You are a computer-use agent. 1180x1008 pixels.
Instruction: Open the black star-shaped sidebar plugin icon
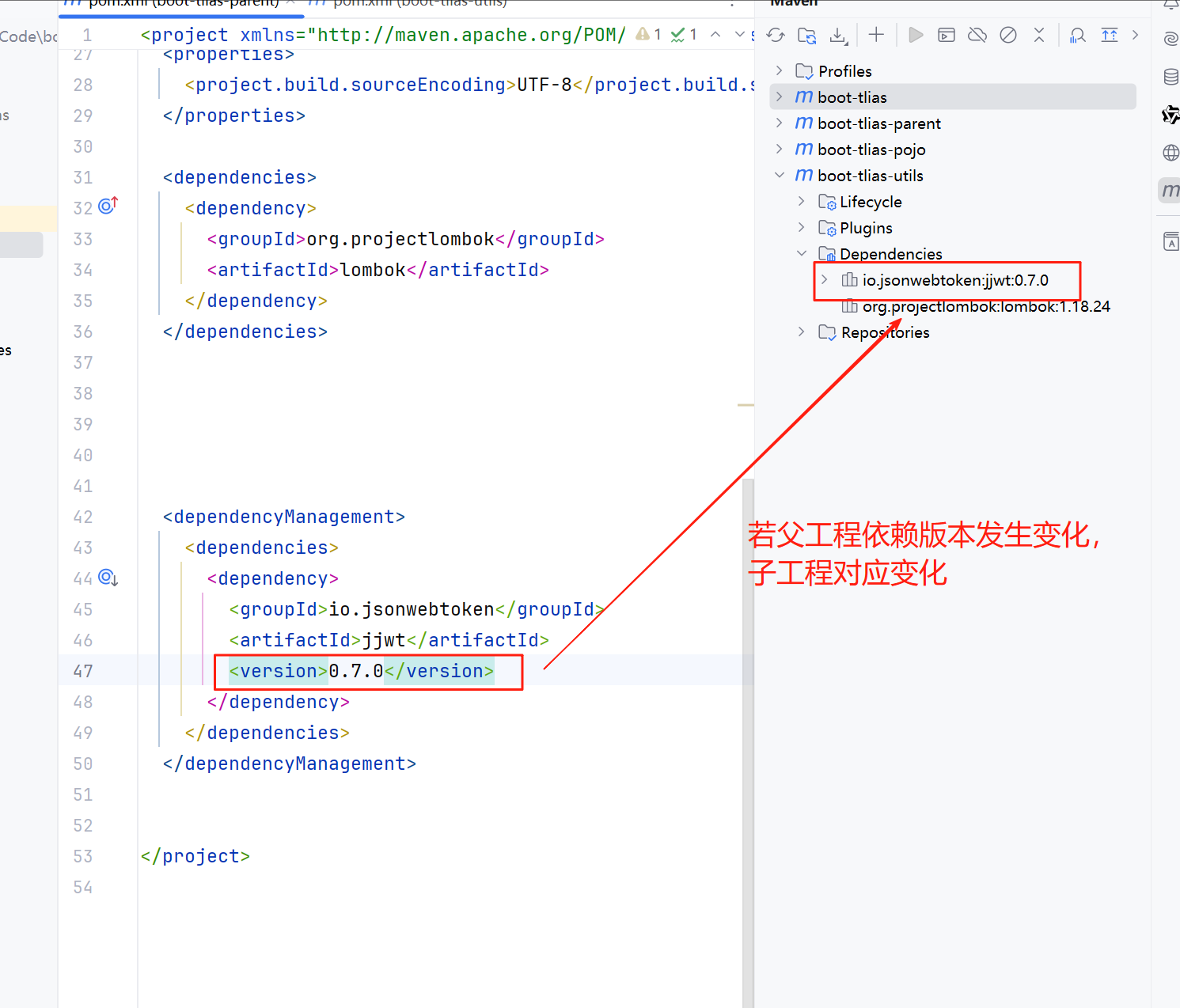[1171, 115]
